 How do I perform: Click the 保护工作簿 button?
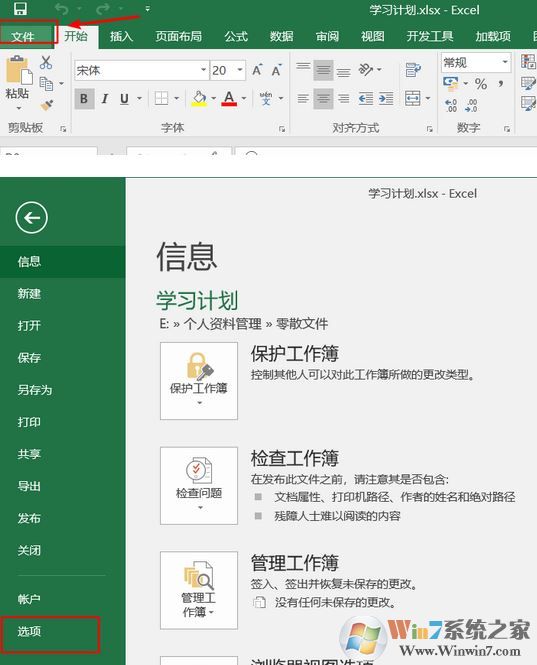(x=199, y=381)
